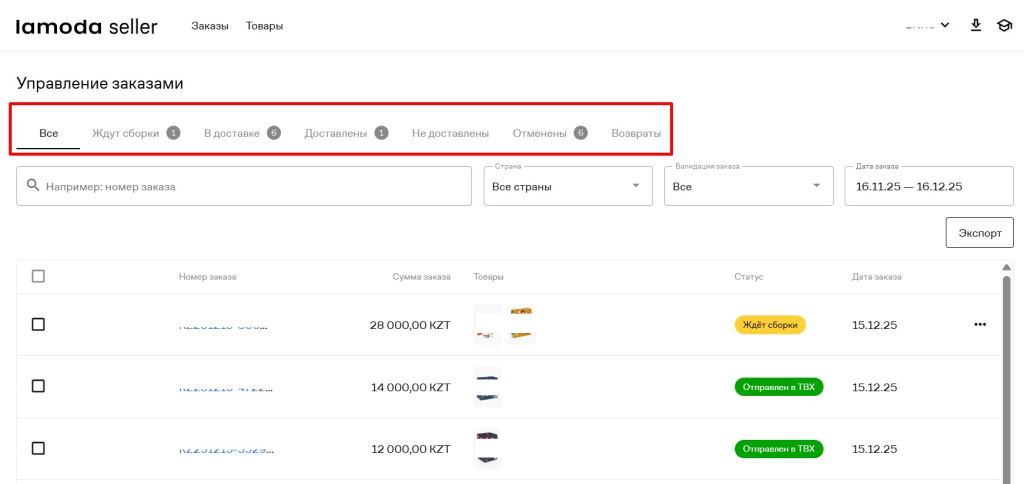The image size is (1024, 484).
Task: Open the graduation cap training icon
Action: (x=1004, y=26)
